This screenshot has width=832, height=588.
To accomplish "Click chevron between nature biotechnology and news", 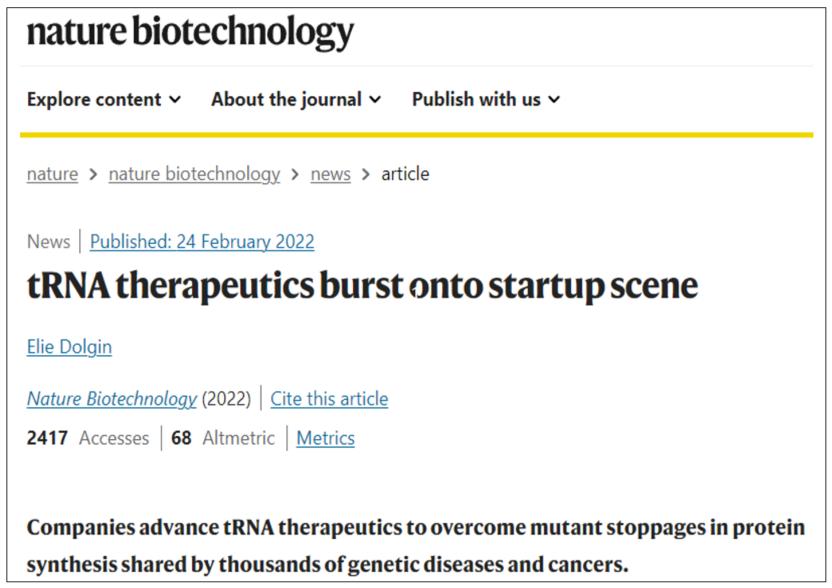I will (x=295, y=174).
